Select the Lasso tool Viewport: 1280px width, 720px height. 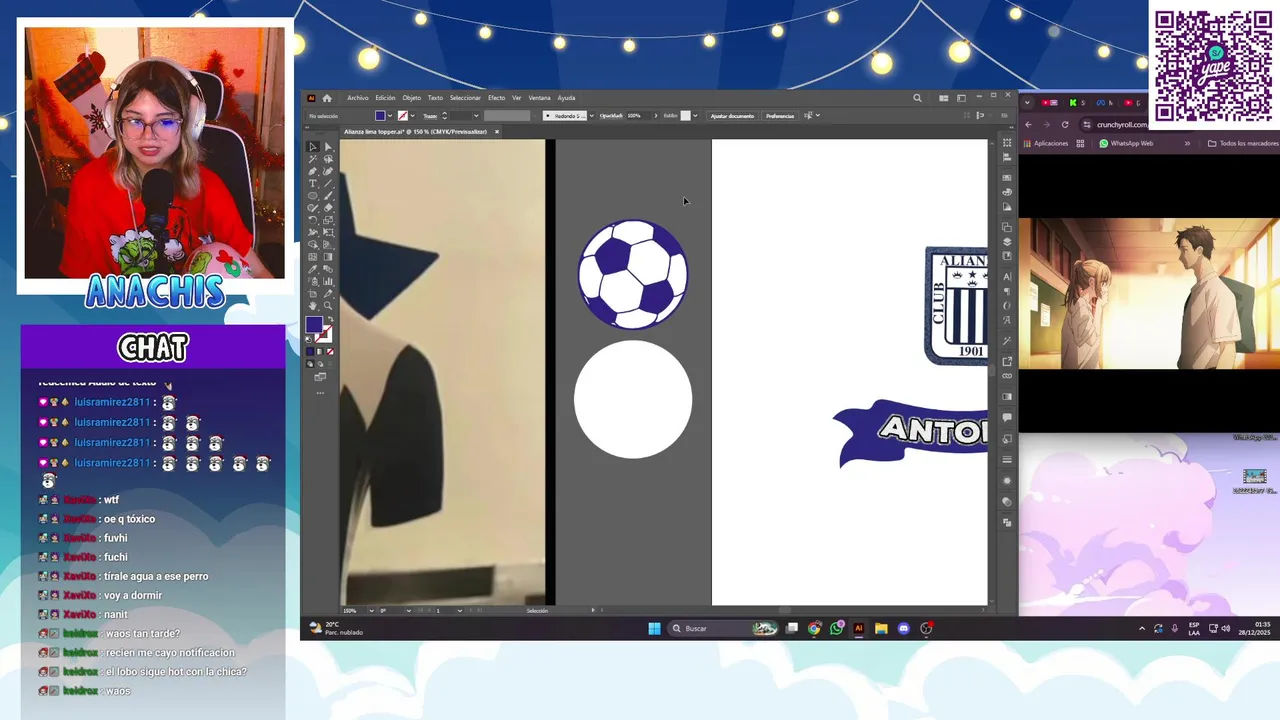click(x=328, y=159)
